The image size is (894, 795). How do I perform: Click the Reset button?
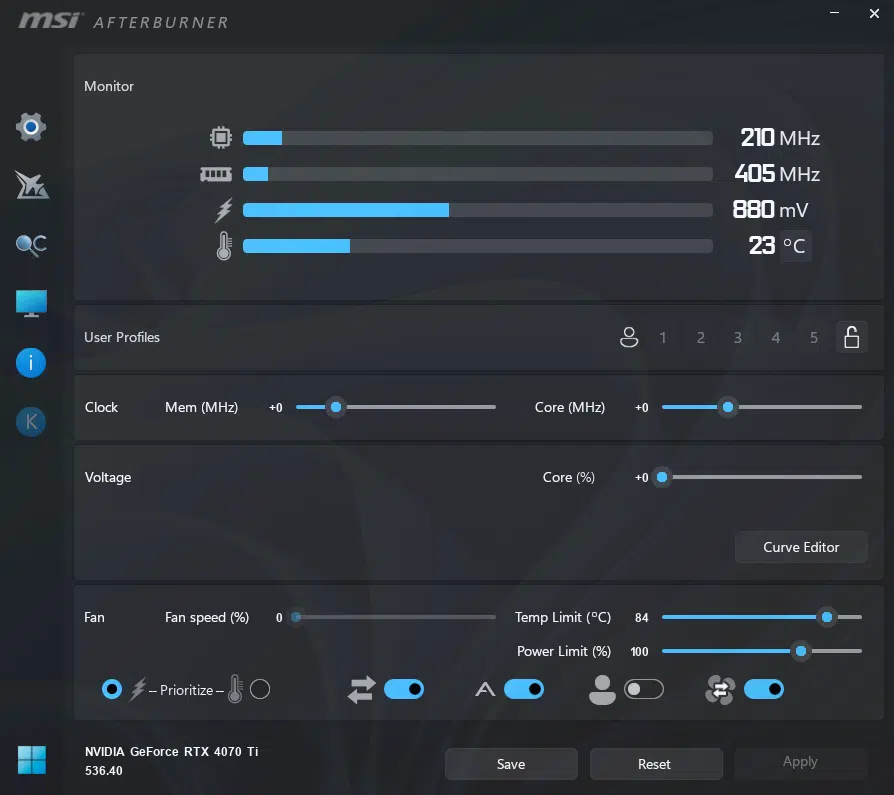655,764
